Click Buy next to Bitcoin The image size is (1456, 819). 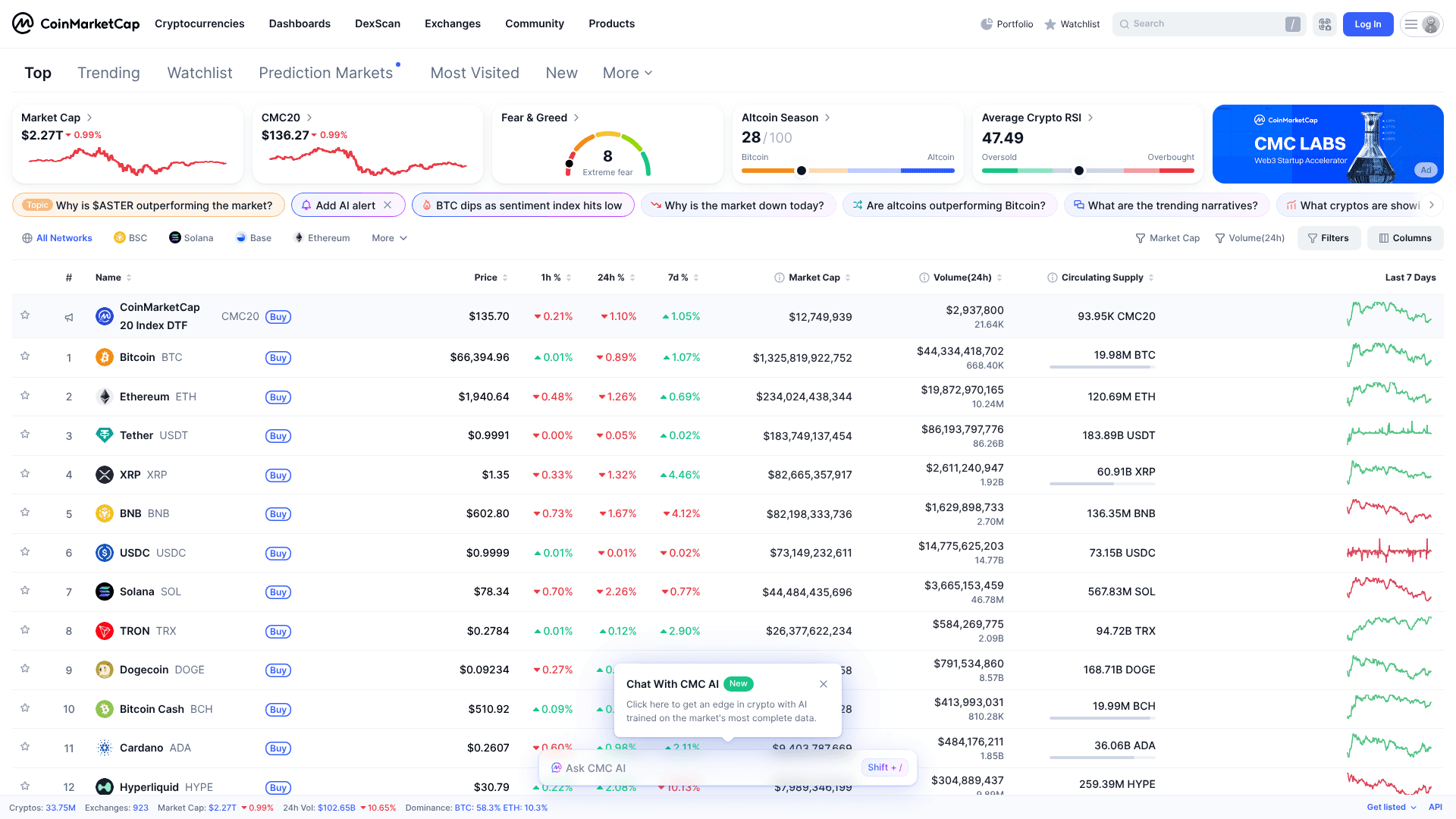[x=278, y=357]
